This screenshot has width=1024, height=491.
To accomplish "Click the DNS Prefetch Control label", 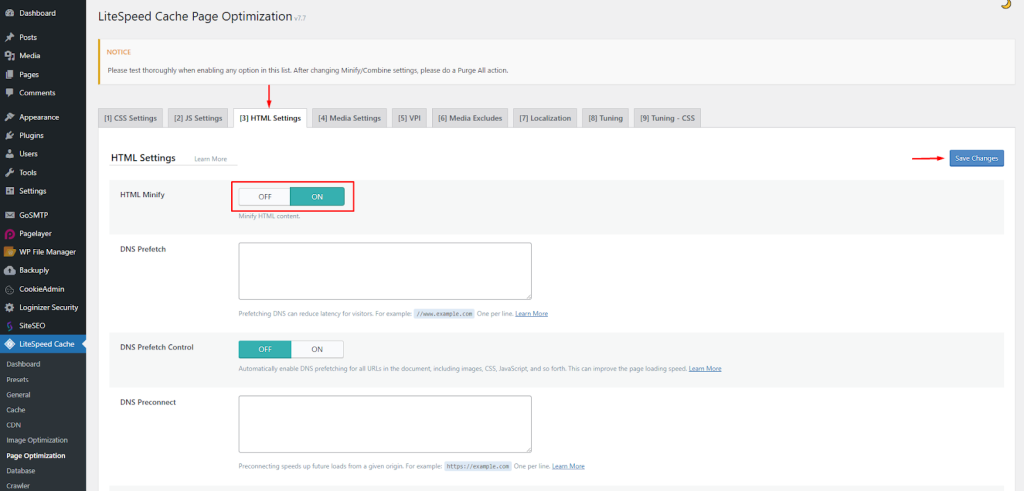I will (157, 347).
